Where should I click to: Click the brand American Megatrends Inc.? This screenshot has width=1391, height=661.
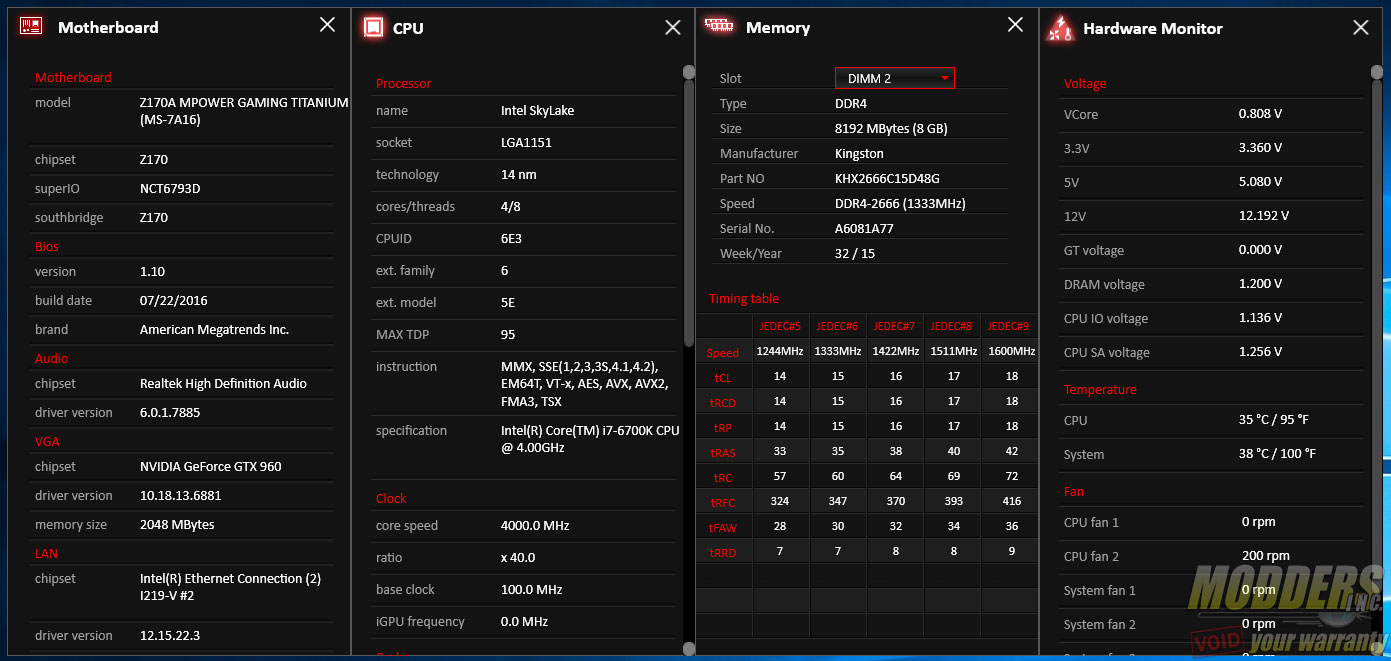point(214,329)
